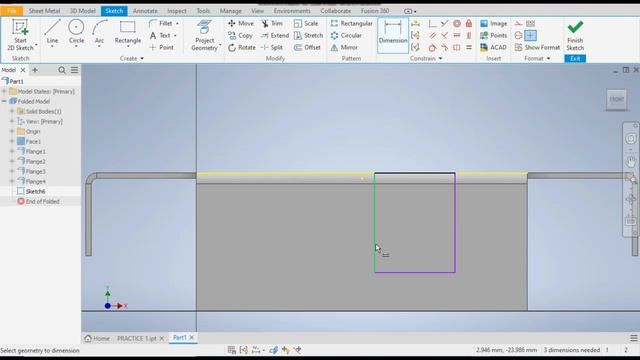
Task: Add a new browser panel tab
Action: 35,70
